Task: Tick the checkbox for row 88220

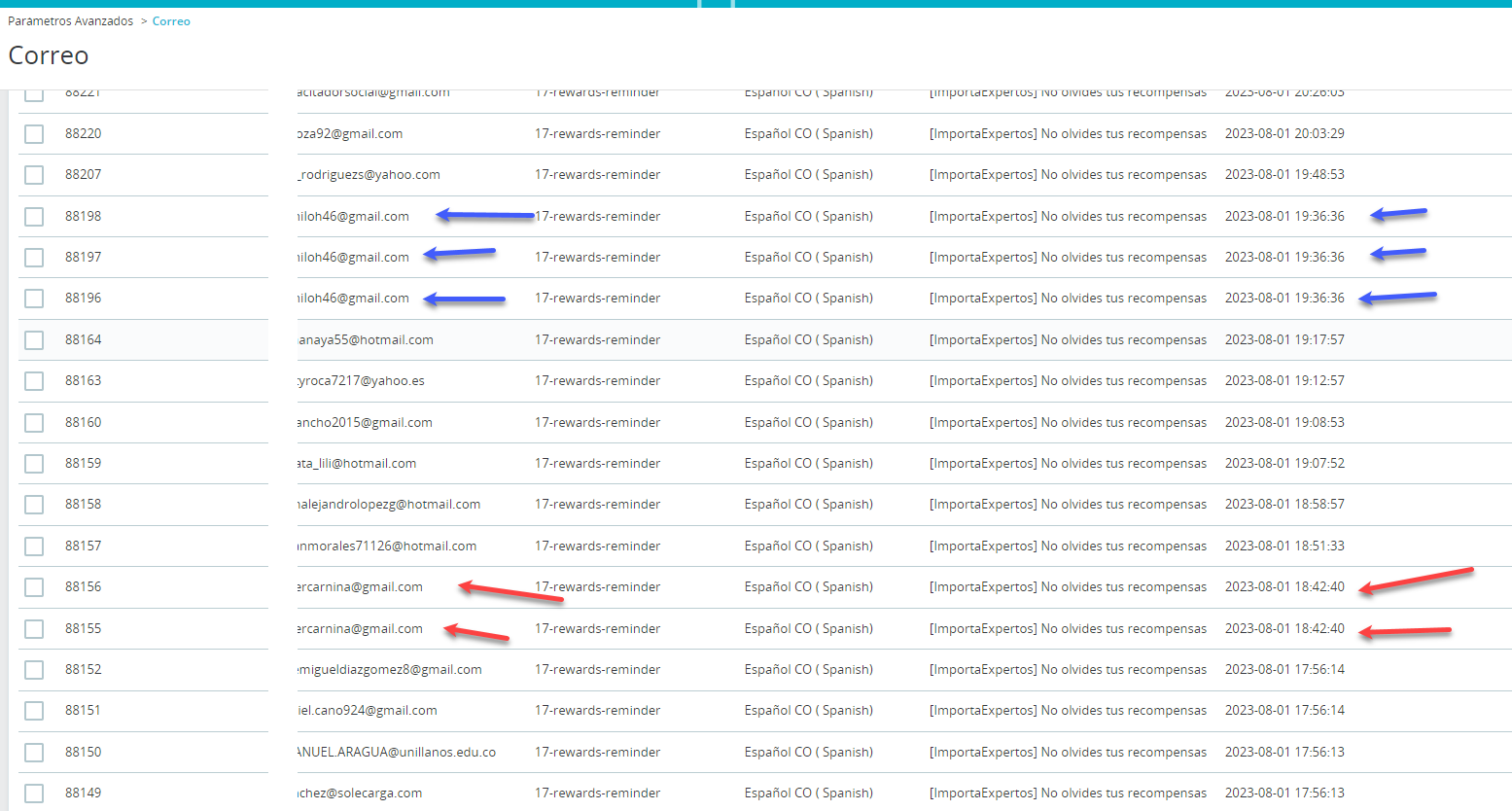Action: [x=34, y=133]
